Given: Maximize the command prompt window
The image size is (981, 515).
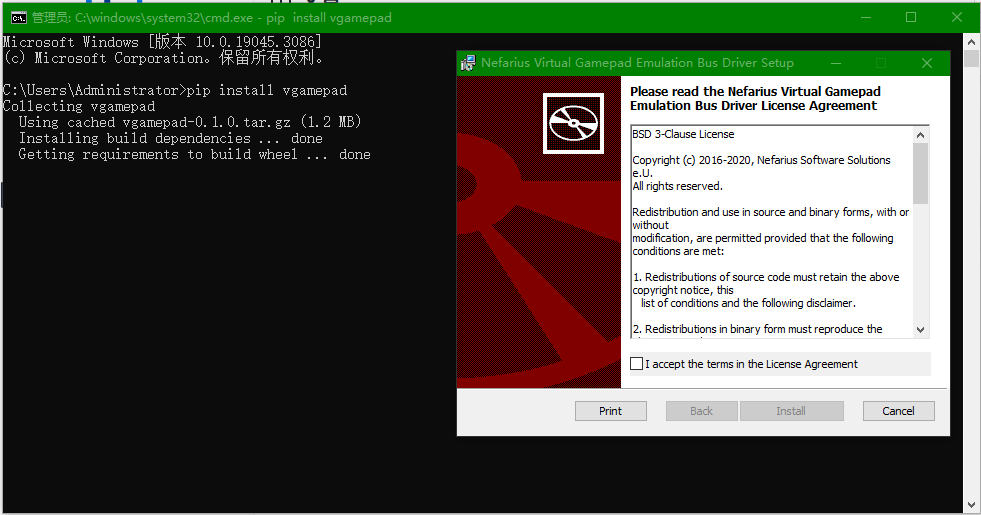Looking at the screenshot, I should point(911,17).
